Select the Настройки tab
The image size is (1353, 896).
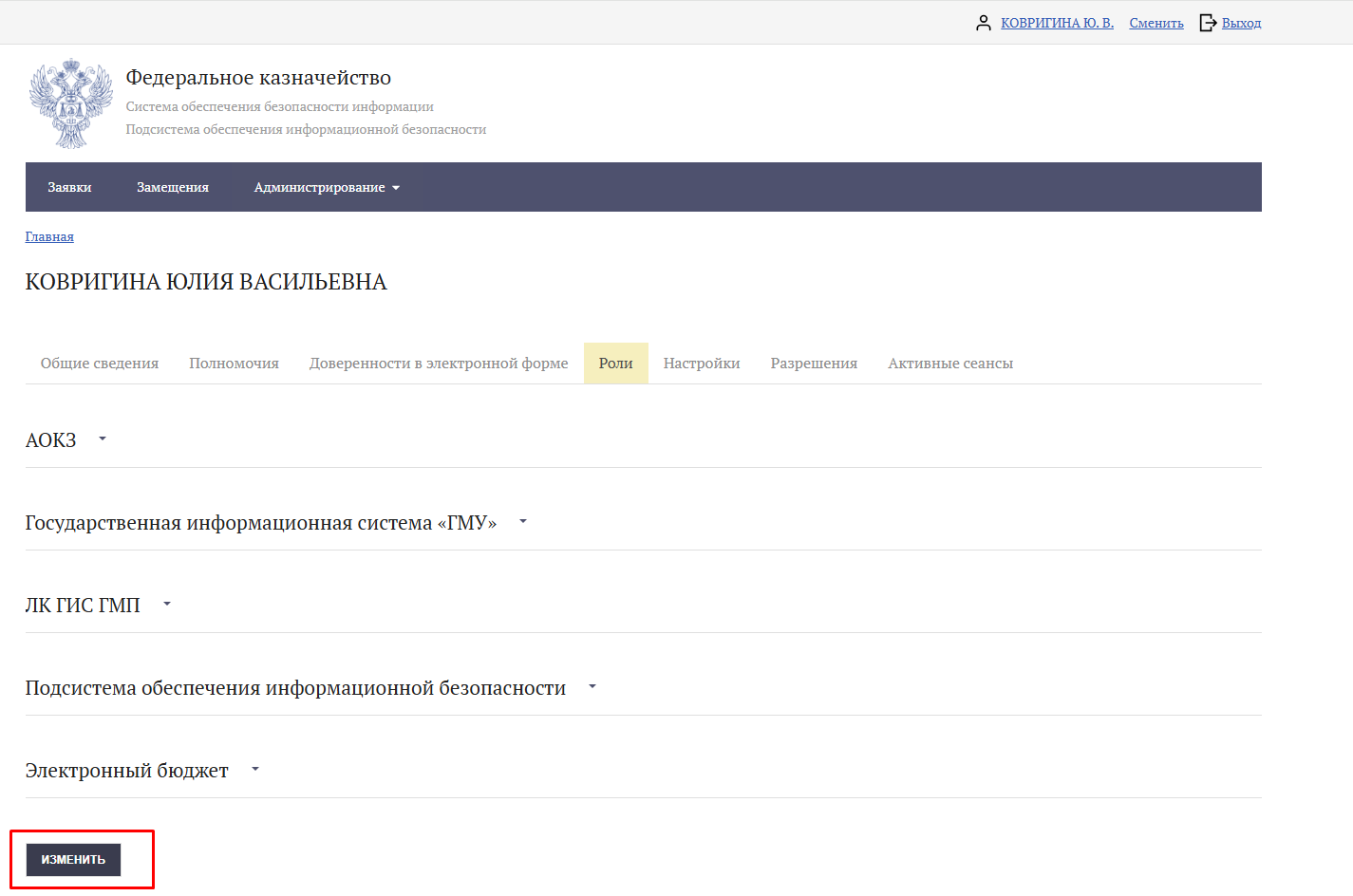702,364
